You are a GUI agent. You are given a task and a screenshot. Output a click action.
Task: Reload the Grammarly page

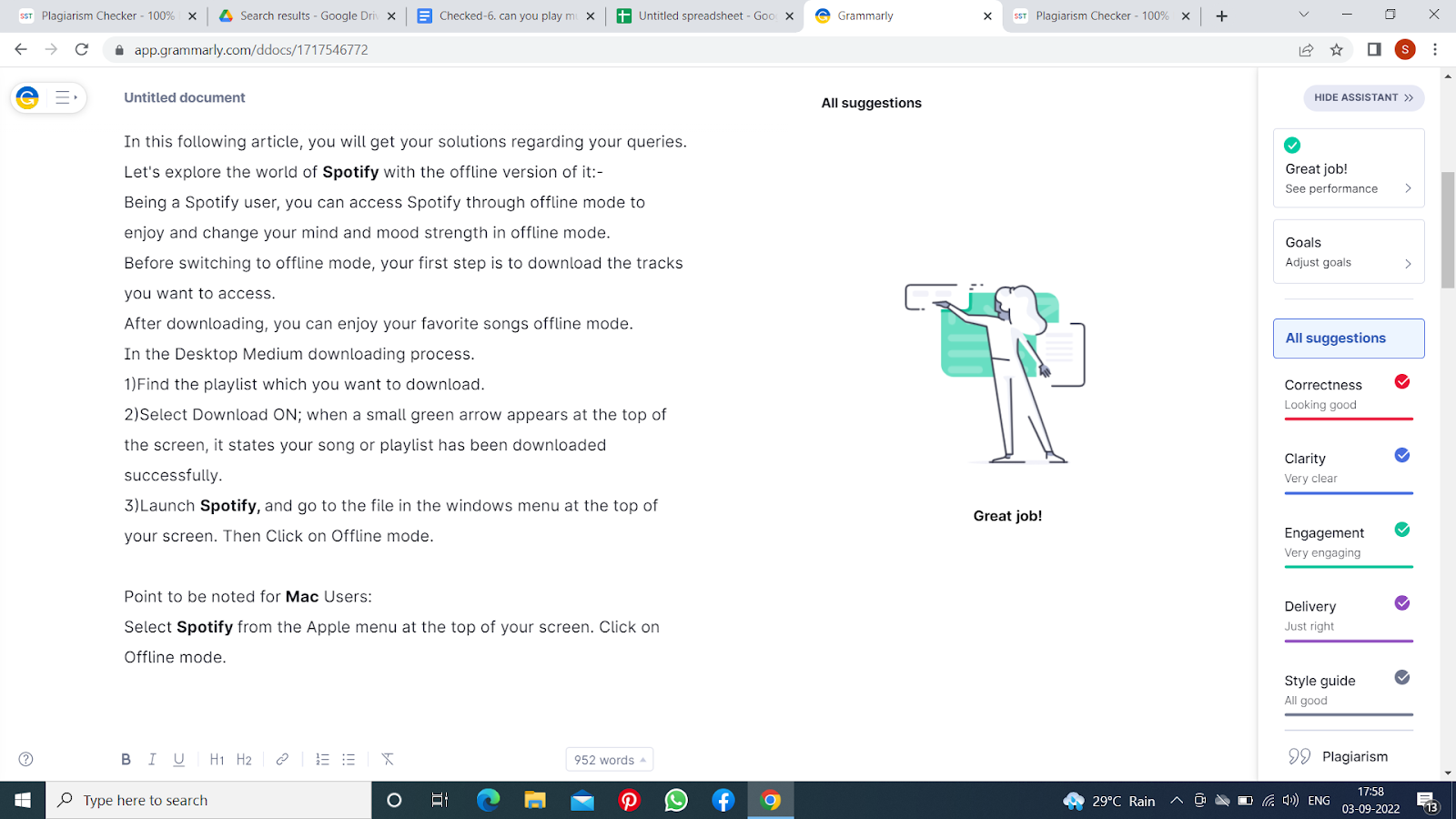pyautogui.click(x=82, y=50)
